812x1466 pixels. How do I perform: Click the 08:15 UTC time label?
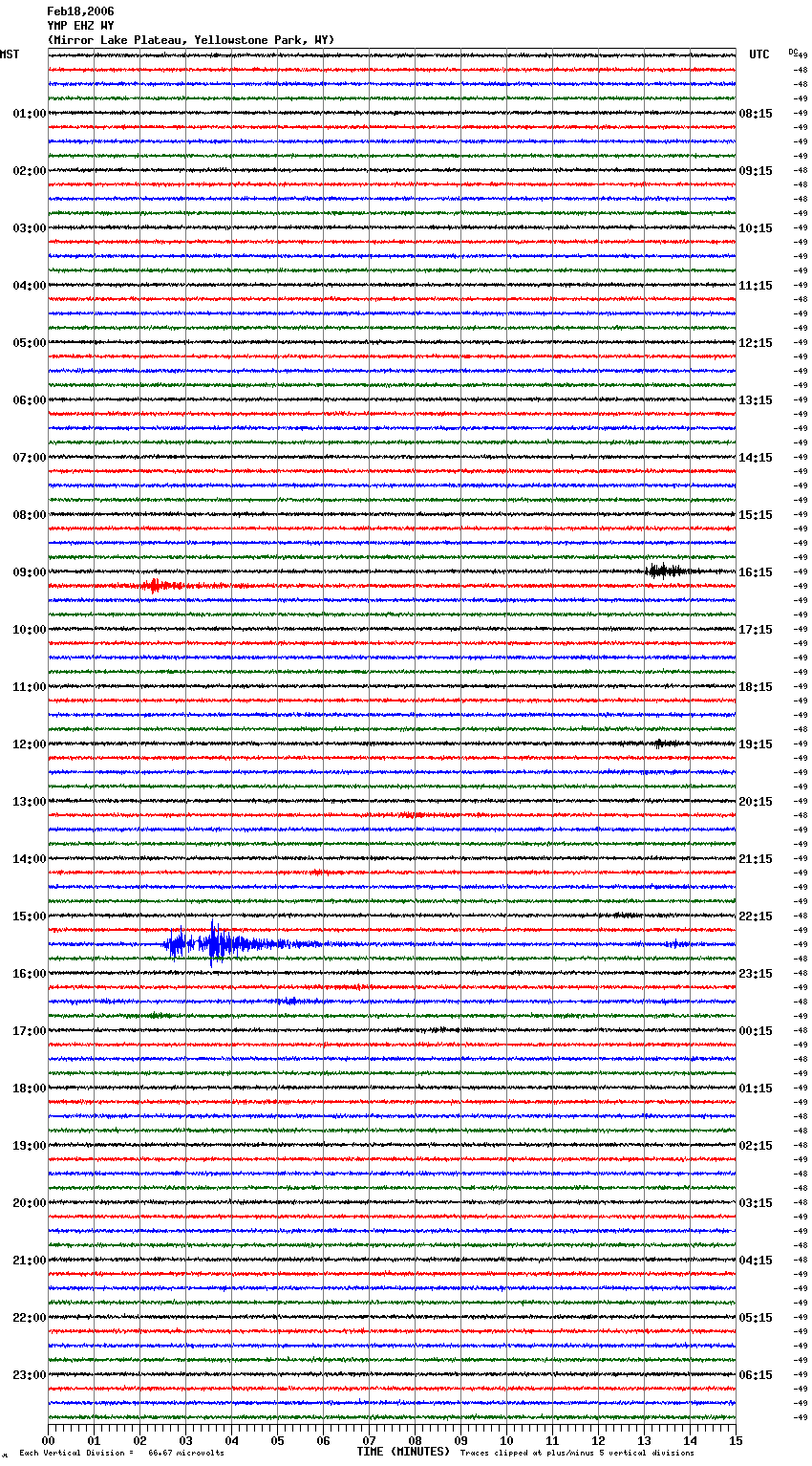756,114
